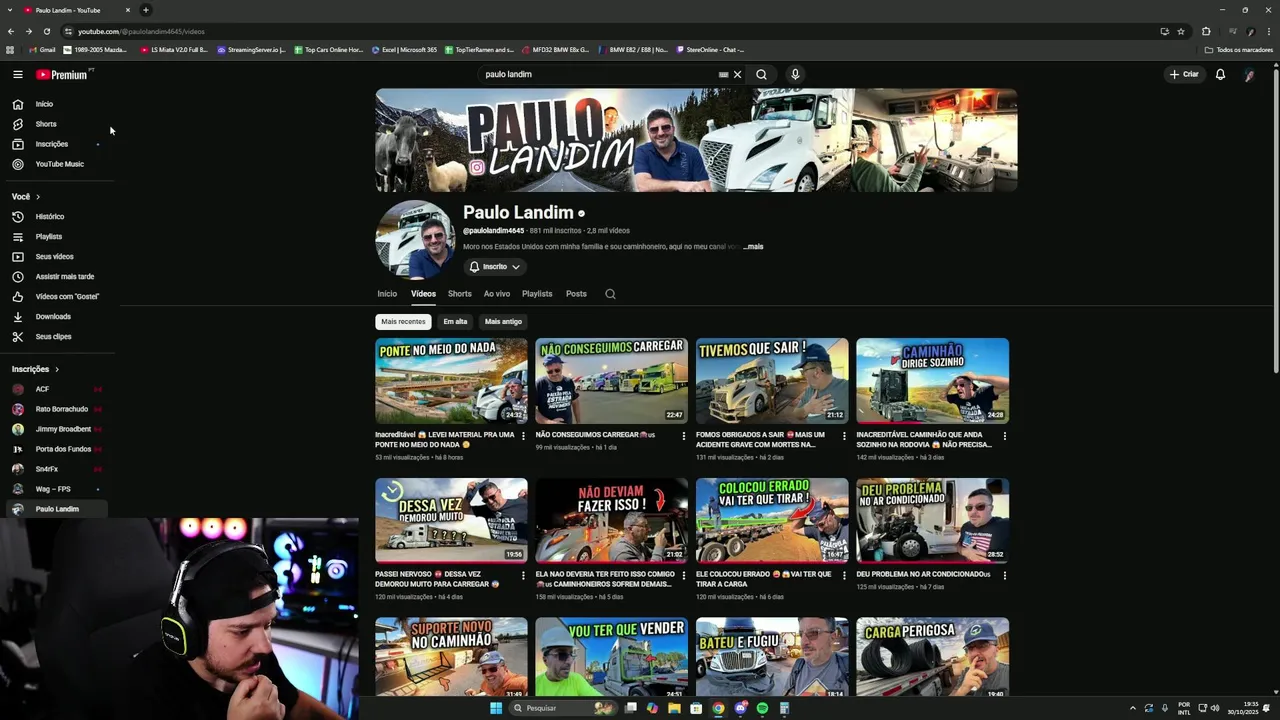The image size is (1280, 720).
Task: Play DEU PROBLEMA NO AR CONDICIONADO thumbnail
Action: pos(932,520)
